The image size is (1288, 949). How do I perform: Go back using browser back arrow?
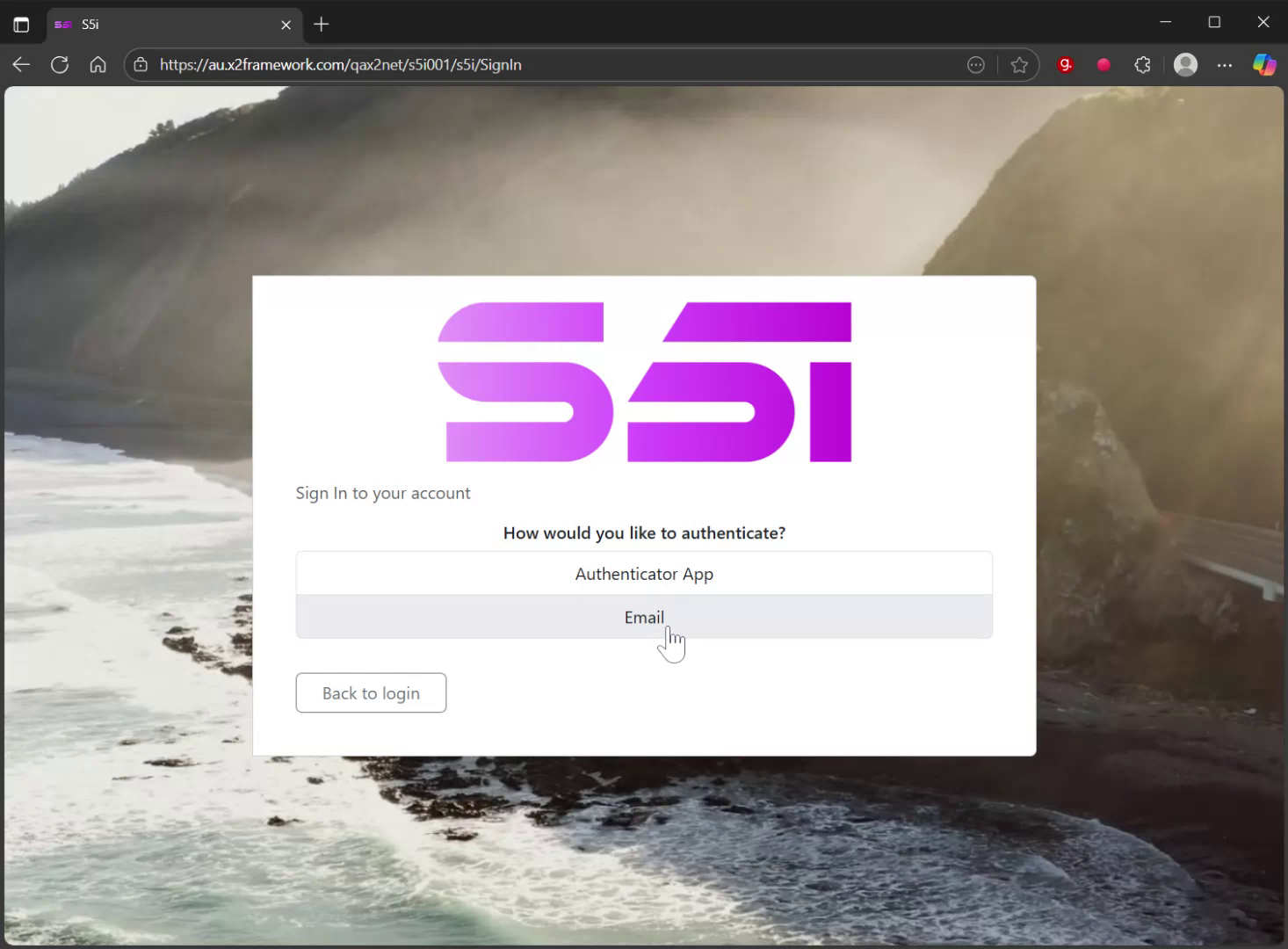click(x=21, y=64)
